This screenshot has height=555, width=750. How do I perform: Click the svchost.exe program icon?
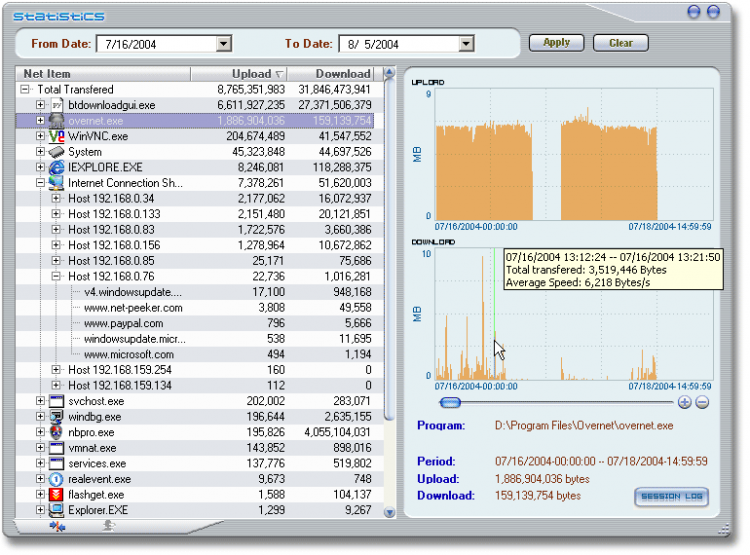pyautogui.click(x=57, y=401)
